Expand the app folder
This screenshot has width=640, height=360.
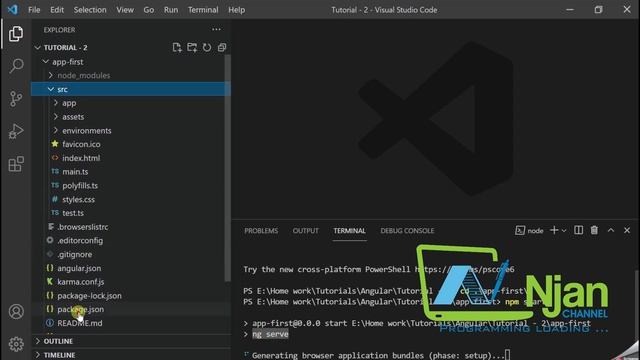(56, 103)
